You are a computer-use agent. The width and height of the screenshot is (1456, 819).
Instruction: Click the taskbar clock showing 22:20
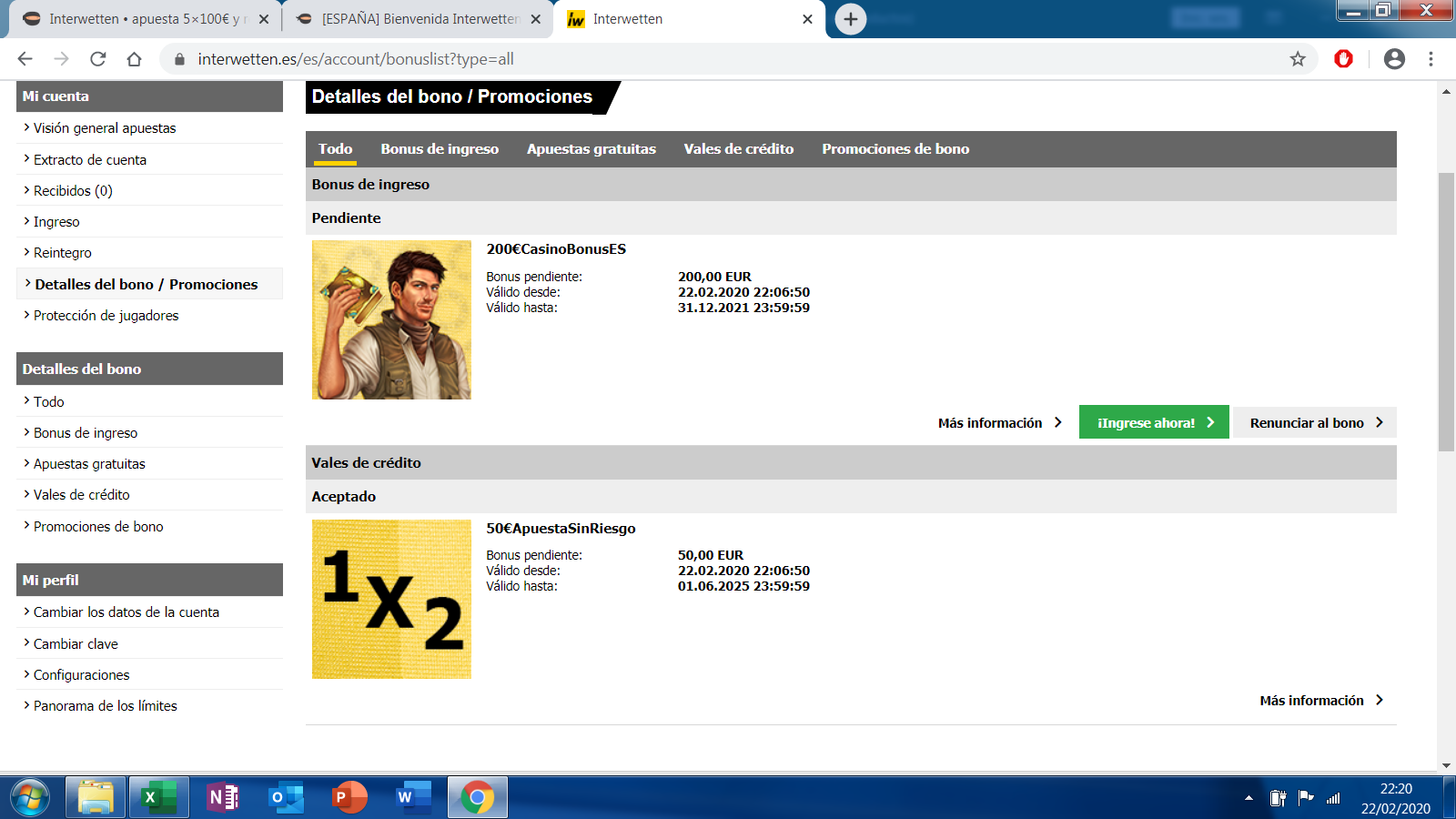[x=1396, y=798]
